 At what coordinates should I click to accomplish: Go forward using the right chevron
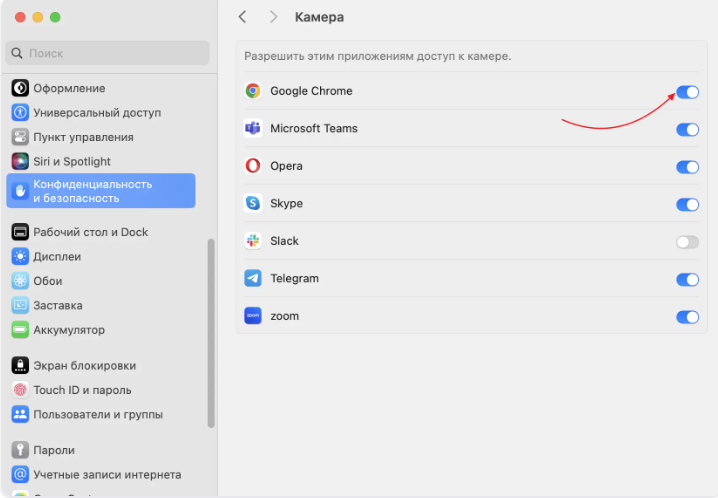click(x=273, y=17)
